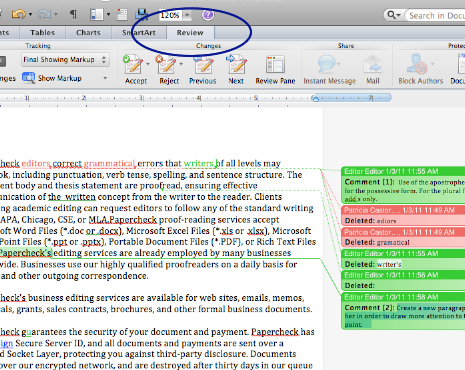Click the inserted word 'editors' in document

pyautogui.click(x=36, y=164)
